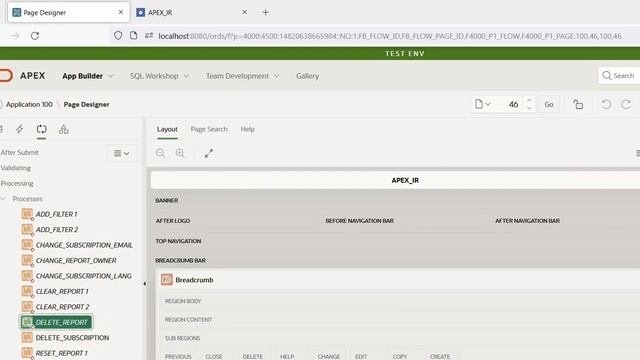The image size is (640, 360).
Task: Select the Validating tree node
Action: tap(16, 168)
